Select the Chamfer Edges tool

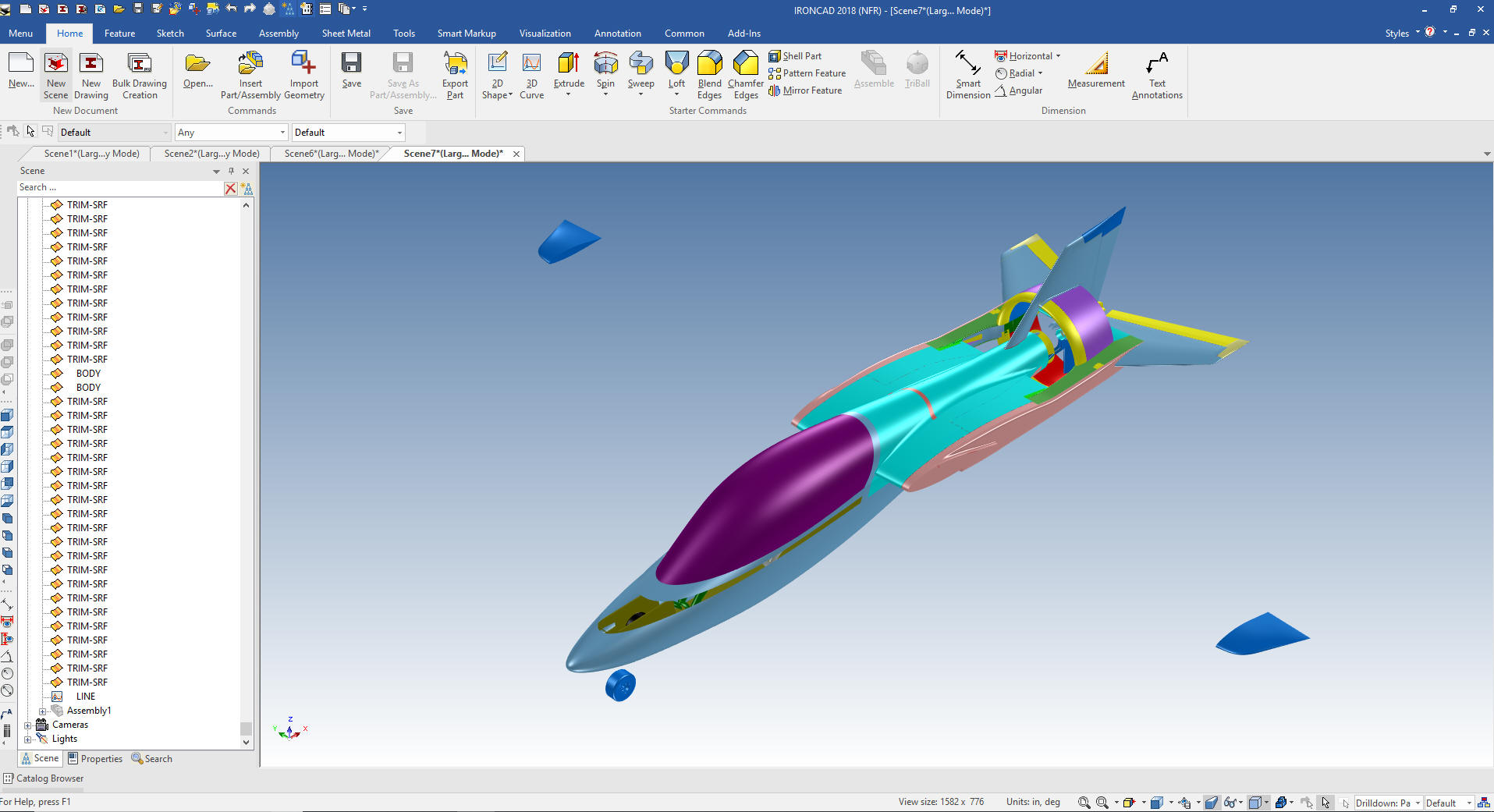[x=746, y=64]
